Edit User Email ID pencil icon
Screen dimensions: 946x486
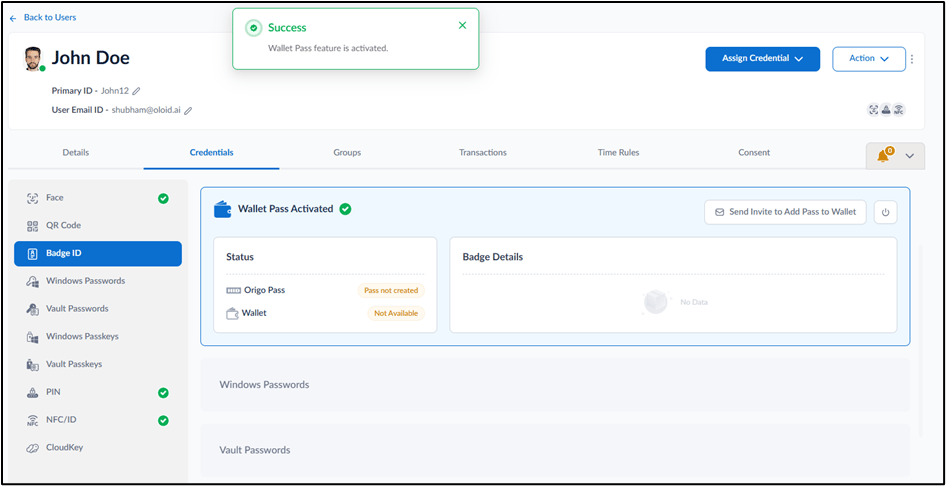(x=188, y=110)
